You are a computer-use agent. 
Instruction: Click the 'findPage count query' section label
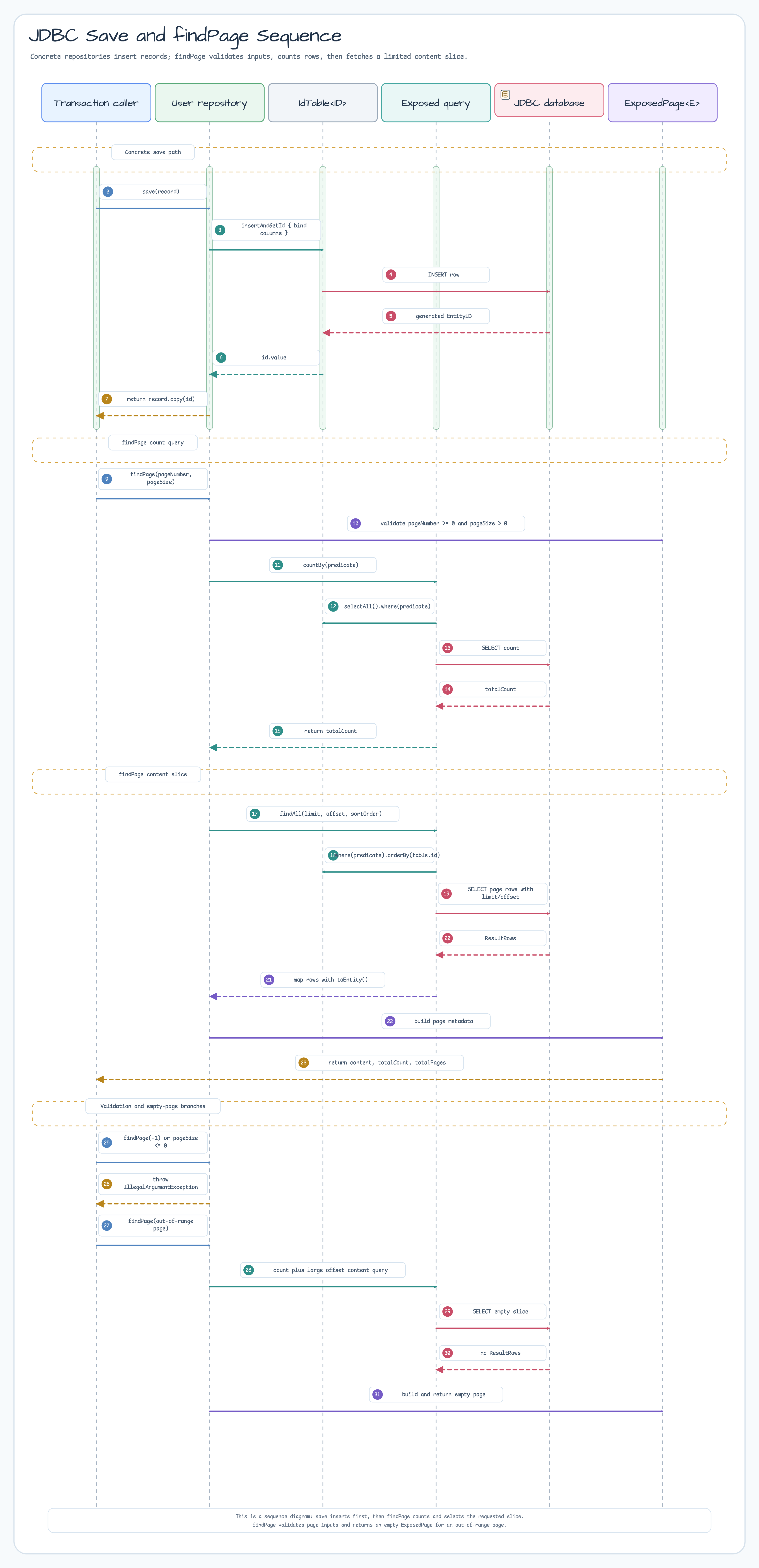coord(153,443)
